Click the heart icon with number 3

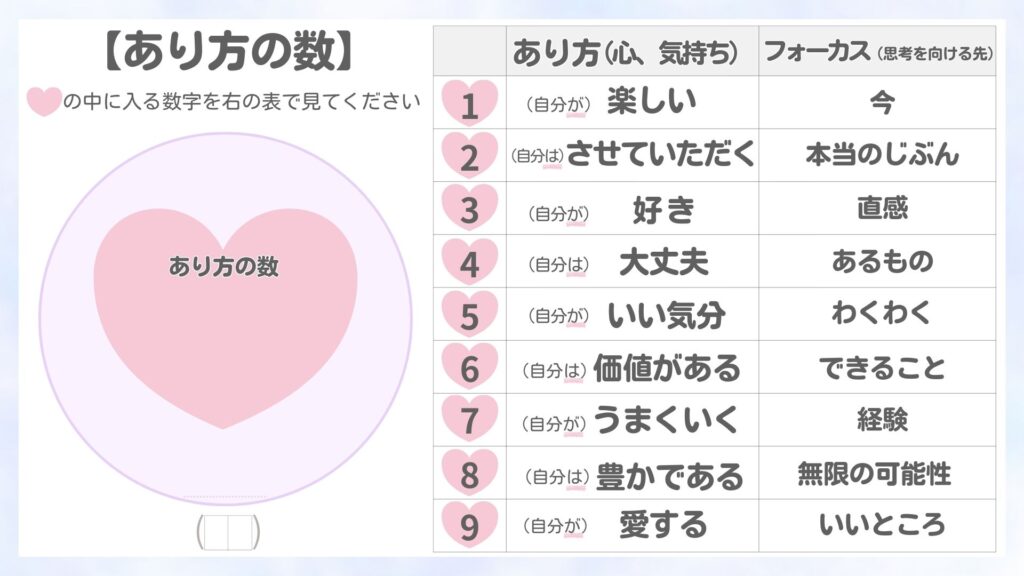pos(469,208)
